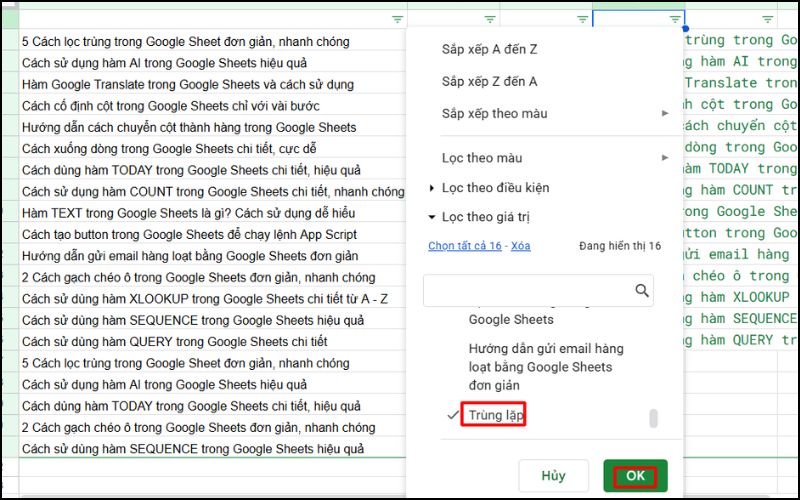Open the rightmost column's filter icon
This screenshot has width=800, height=500.
pos(768,19)
